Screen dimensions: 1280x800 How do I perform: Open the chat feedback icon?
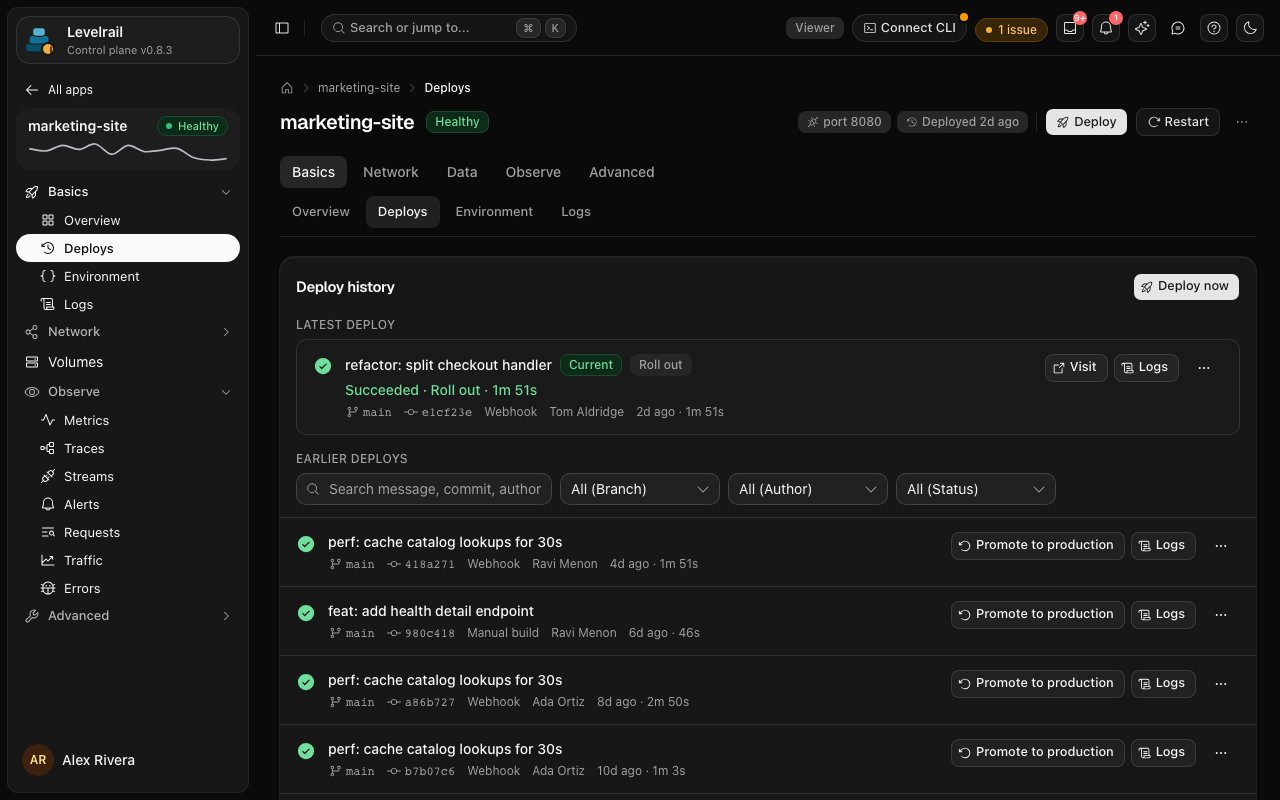(x=1178, y=28)
